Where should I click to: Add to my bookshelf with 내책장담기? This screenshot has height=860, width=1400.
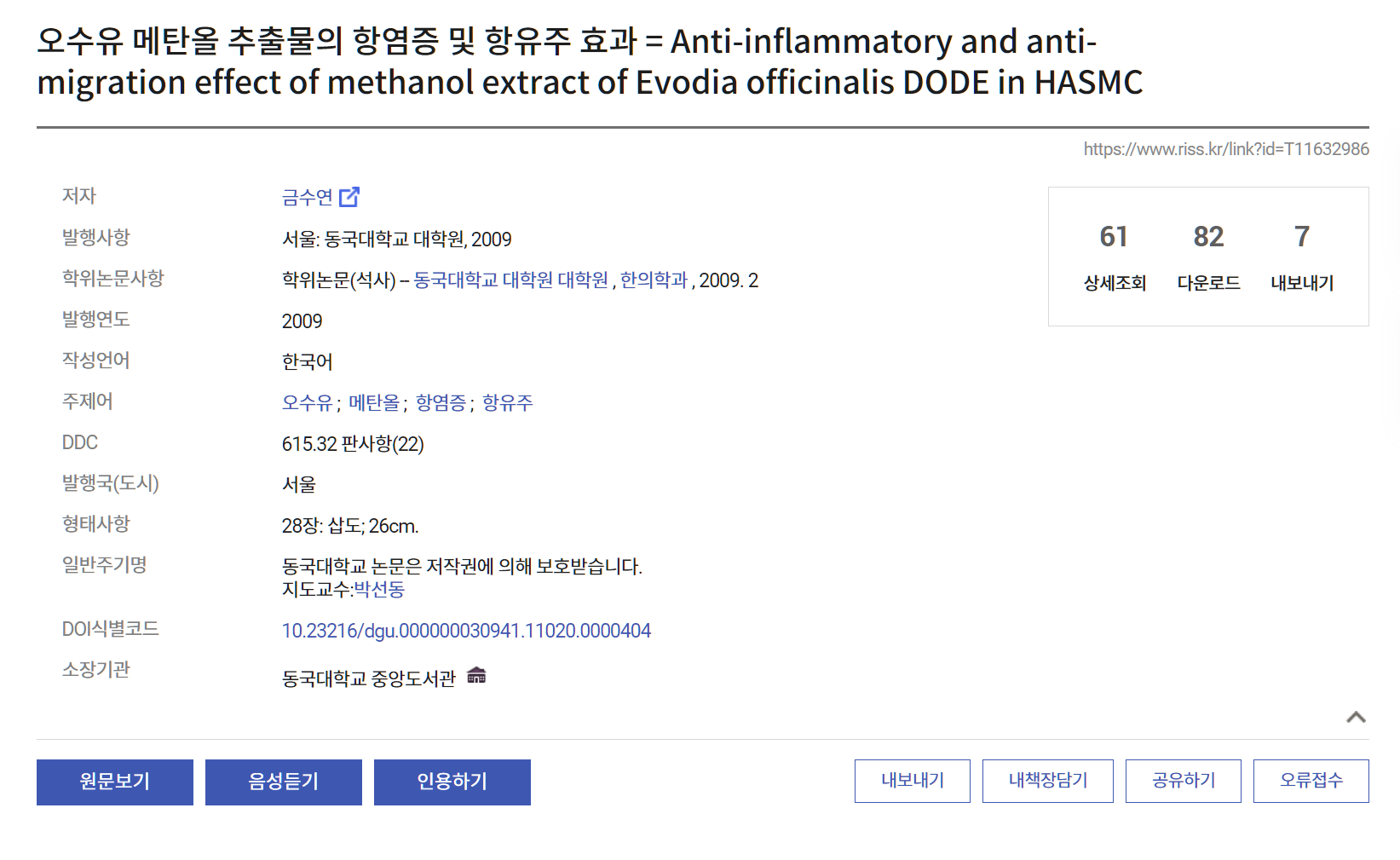[x=1048, y=781]
